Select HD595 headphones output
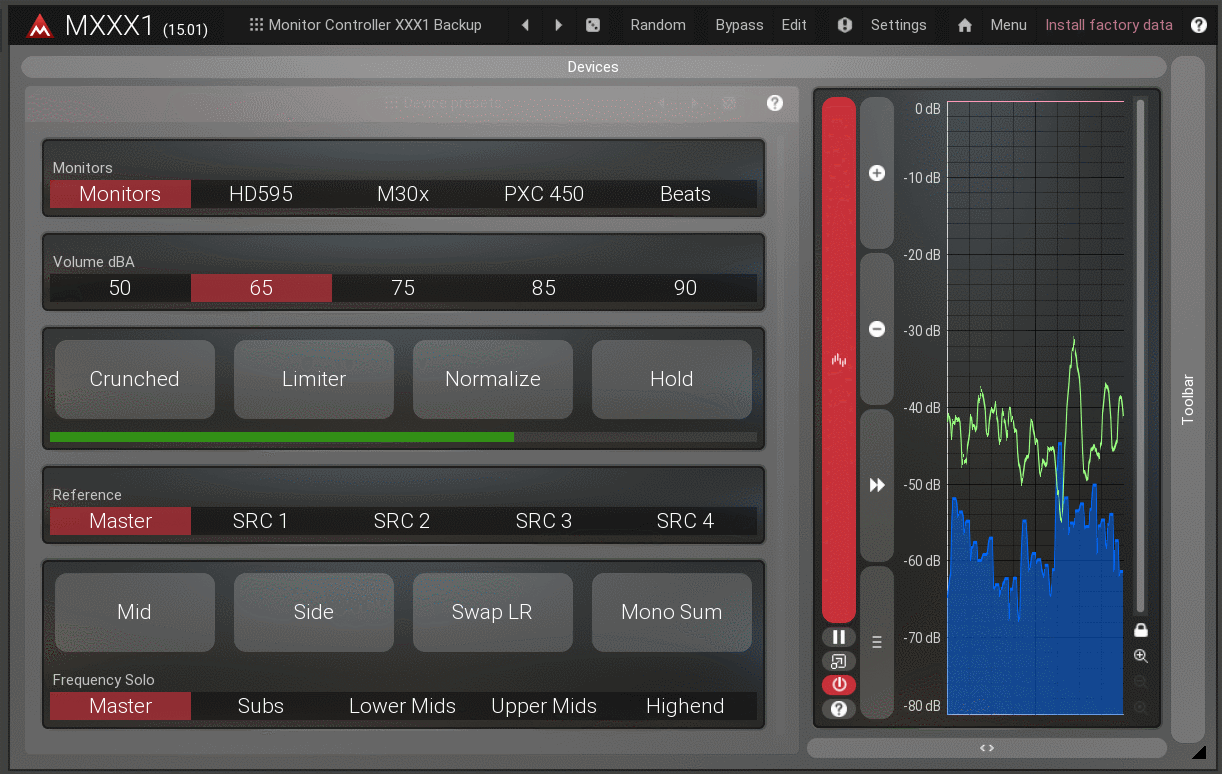The image size is (1222, 774). pyautogui.click(x=261, y=194)
